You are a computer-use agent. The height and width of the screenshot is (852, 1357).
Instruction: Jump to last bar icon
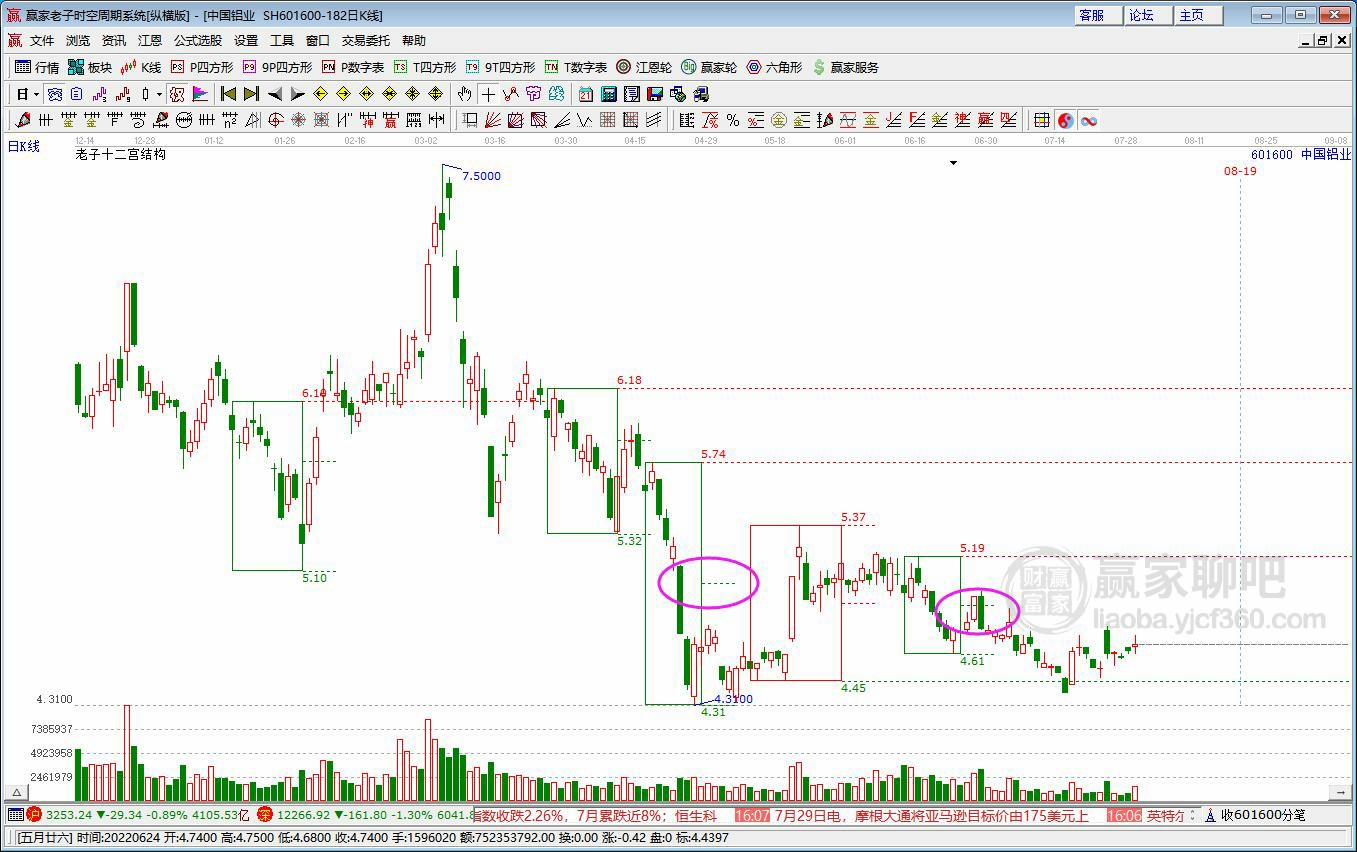pos(251,94)
